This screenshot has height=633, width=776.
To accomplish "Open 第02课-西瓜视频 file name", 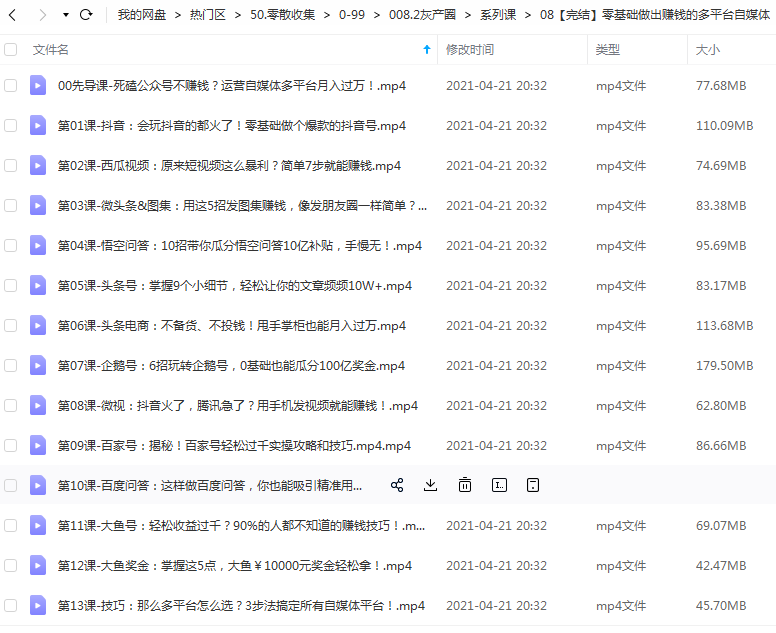I will (229, 166).
